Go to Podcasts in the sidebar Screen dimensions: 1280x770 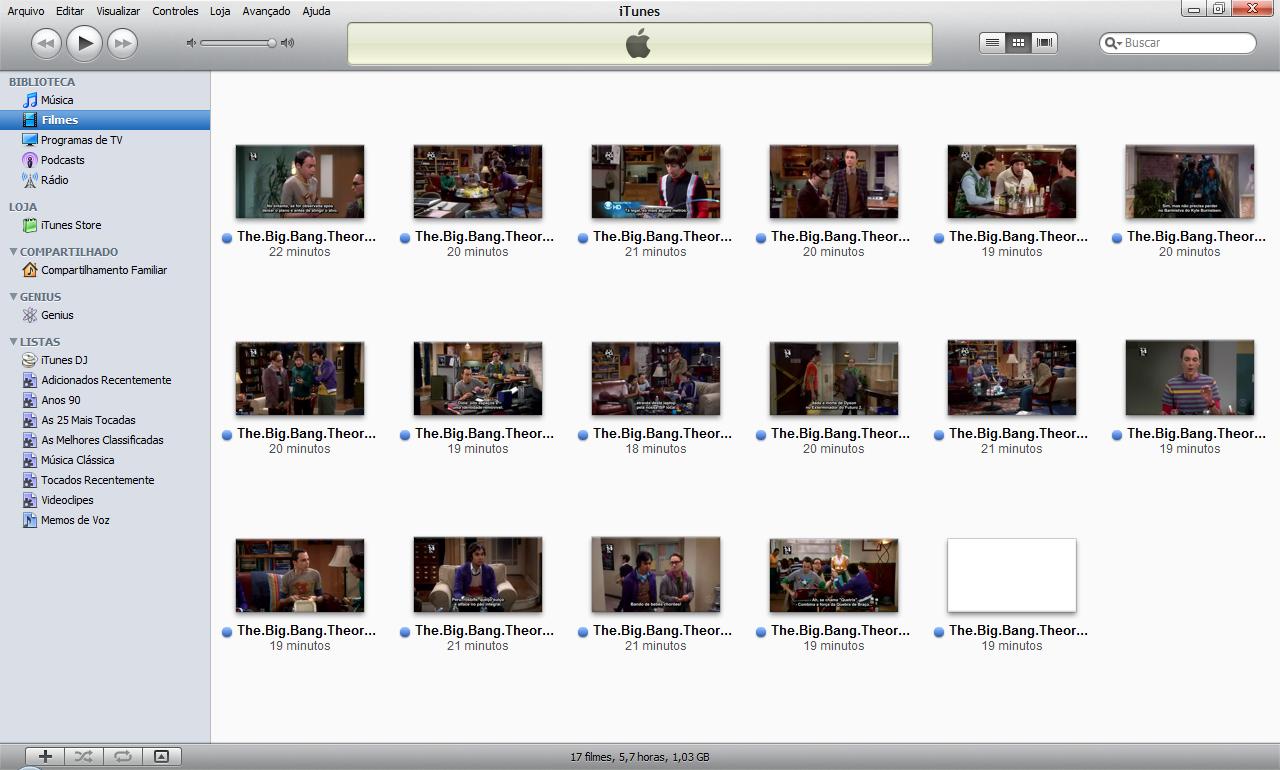[x=62, y=160]
